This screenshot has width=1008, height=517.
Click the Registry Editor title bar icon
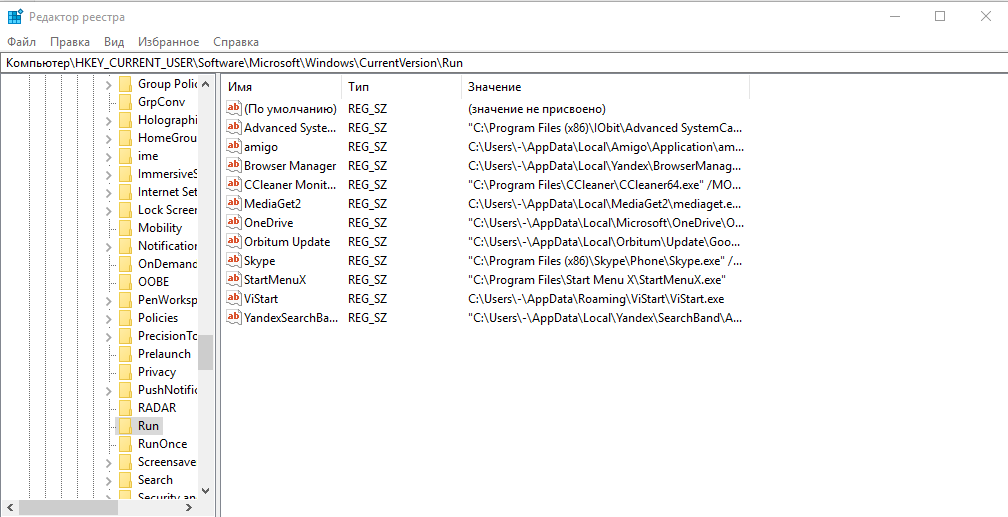[x=15, y=16]
